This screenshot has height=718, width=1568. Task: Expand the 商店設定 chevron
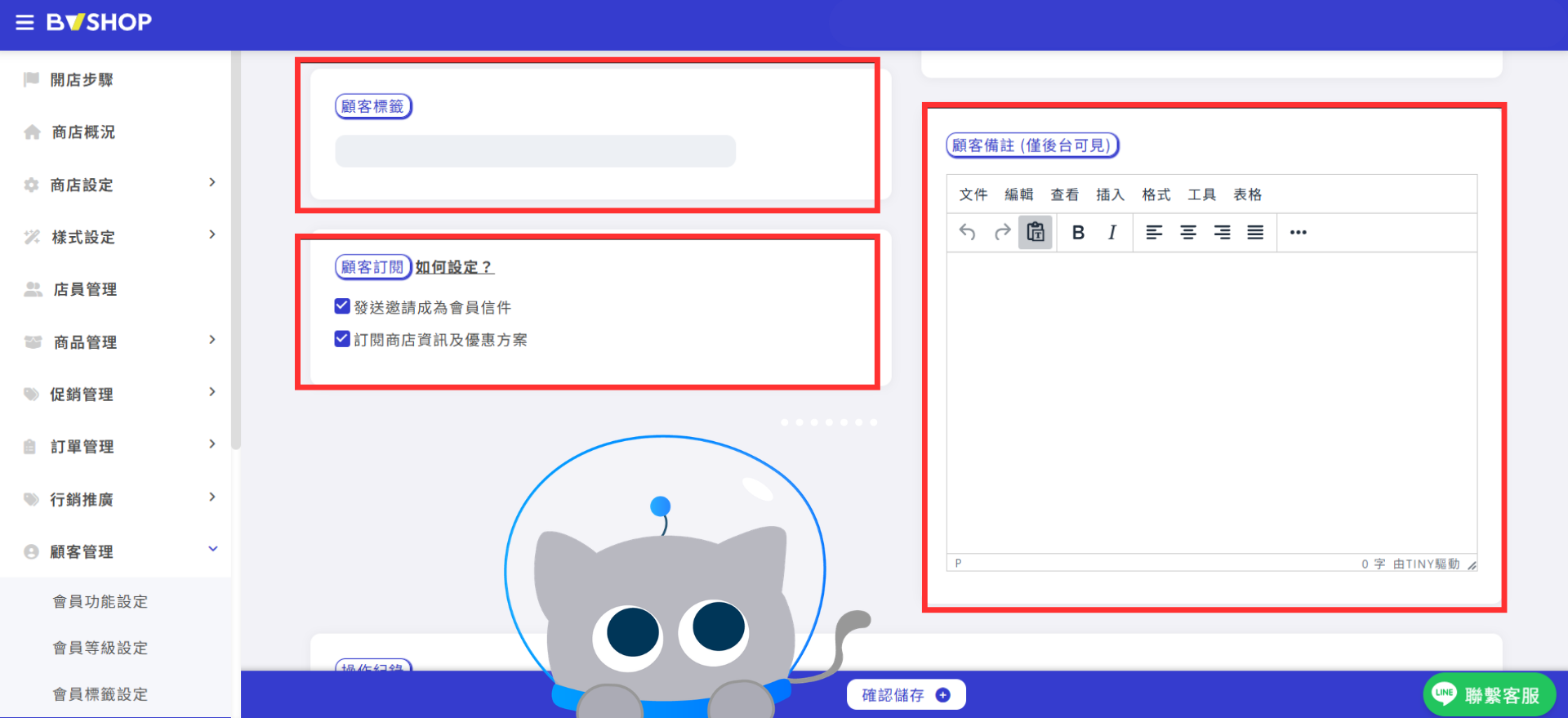212,182
